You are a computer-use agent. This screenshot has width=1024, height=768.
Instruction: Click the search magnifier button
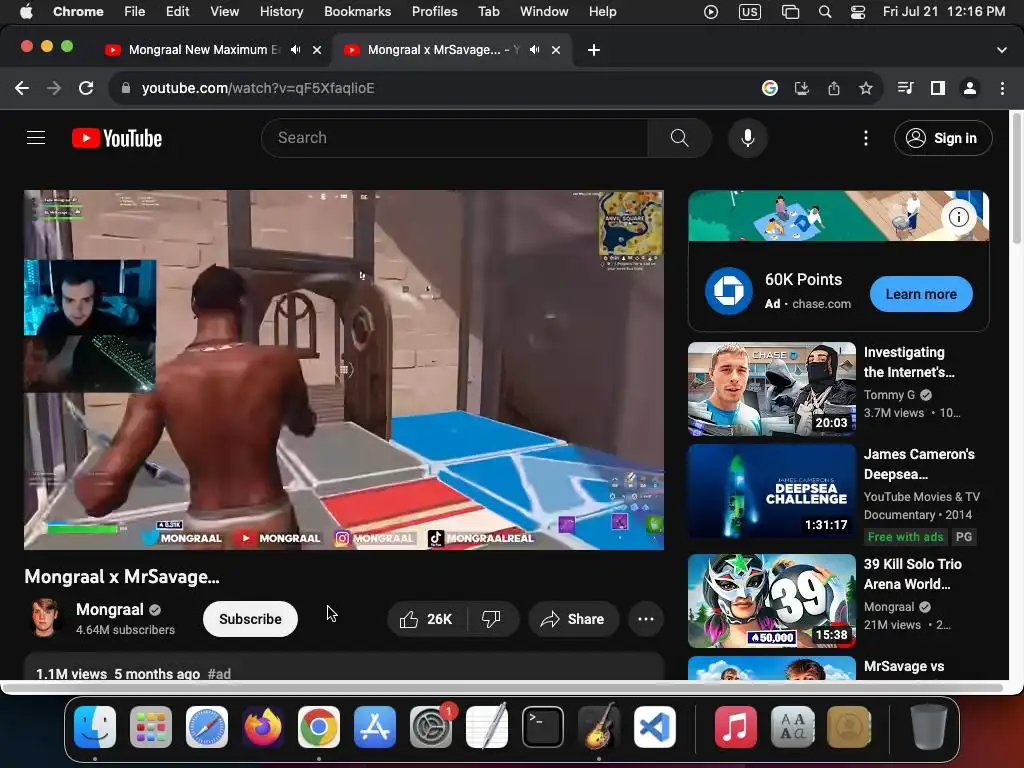(679, 138)
